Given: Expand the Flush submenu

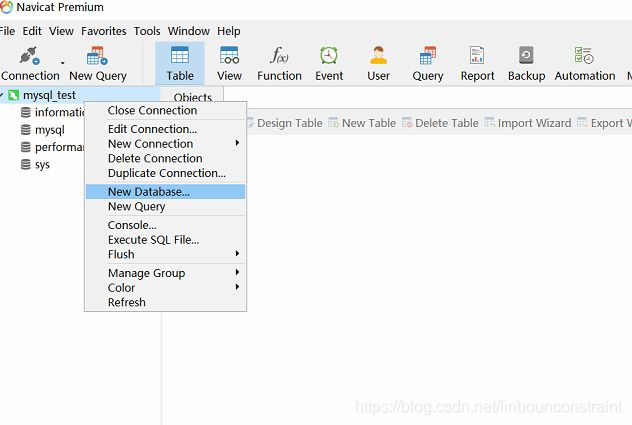Looking at the screenshot, I should pyautogui.click(x=165, y=254).
